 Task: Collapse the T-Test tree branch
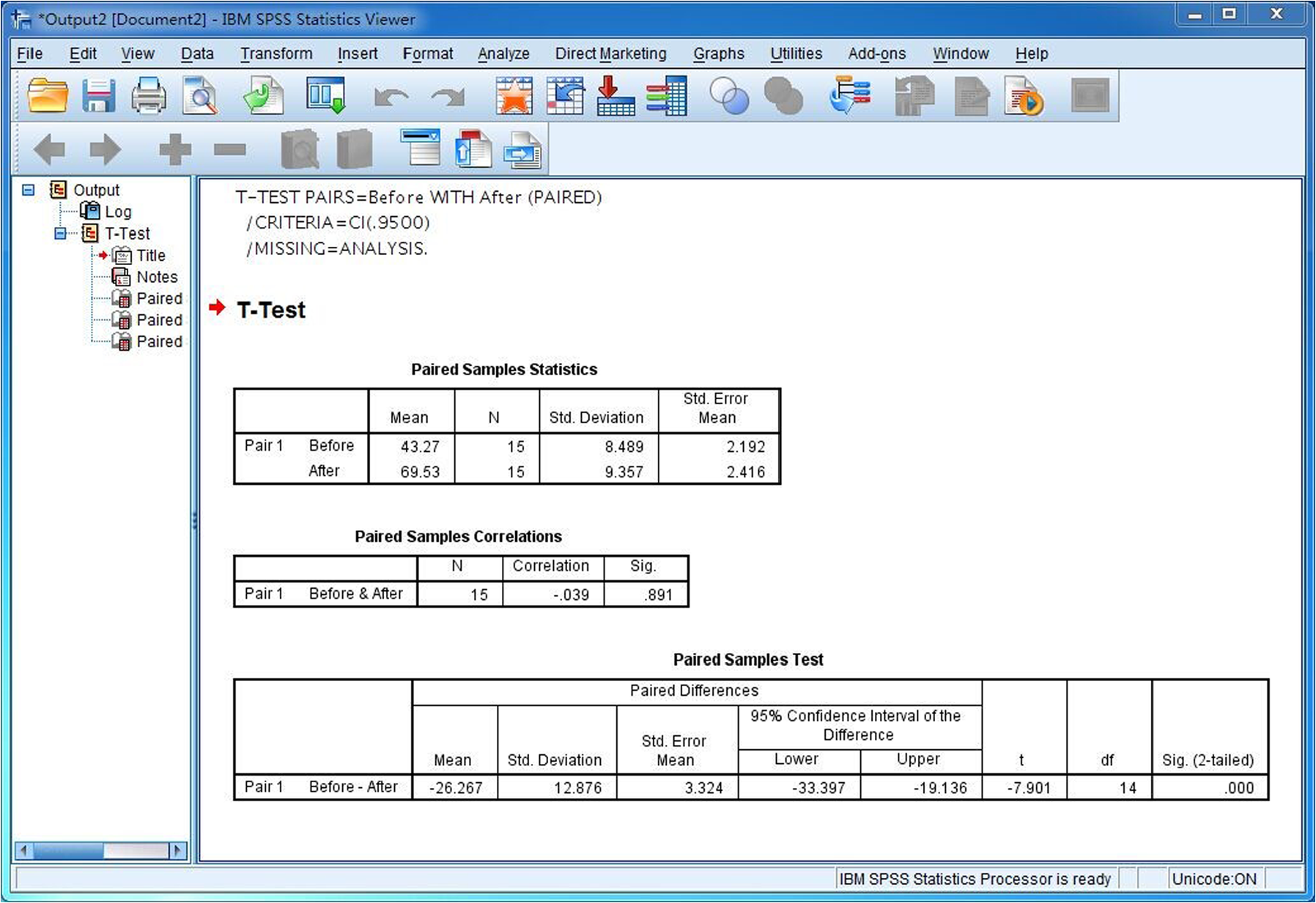point(60,234)
